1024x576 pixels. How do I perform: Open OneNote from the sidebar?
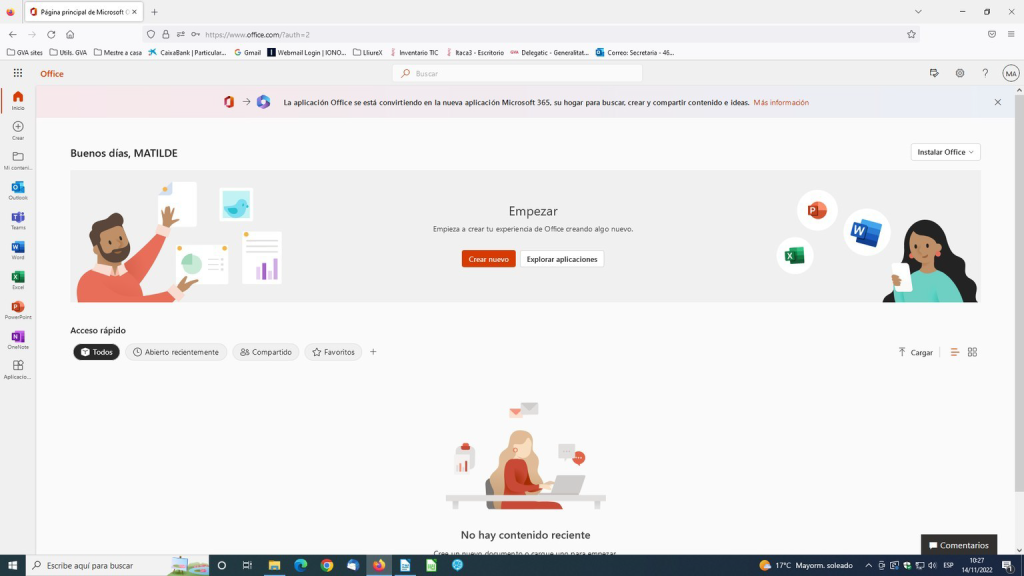click(x=18, y=339)
